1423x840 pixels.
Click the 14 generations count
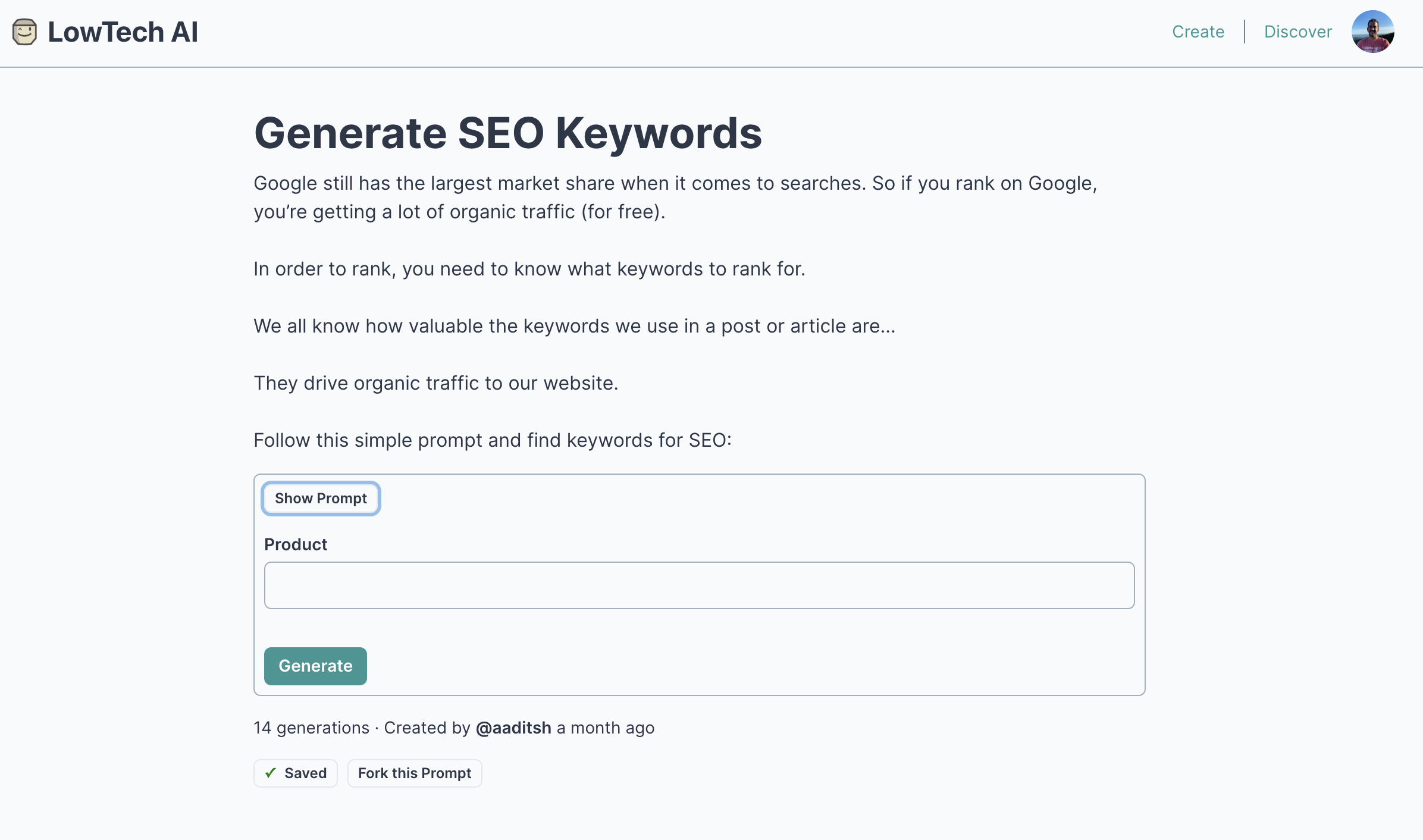point(311,728)
